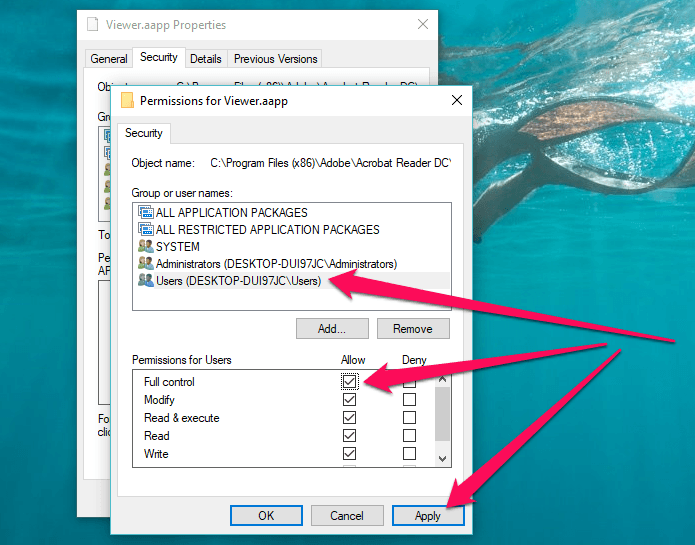Click the Read & execute permission label

(182, 418)
